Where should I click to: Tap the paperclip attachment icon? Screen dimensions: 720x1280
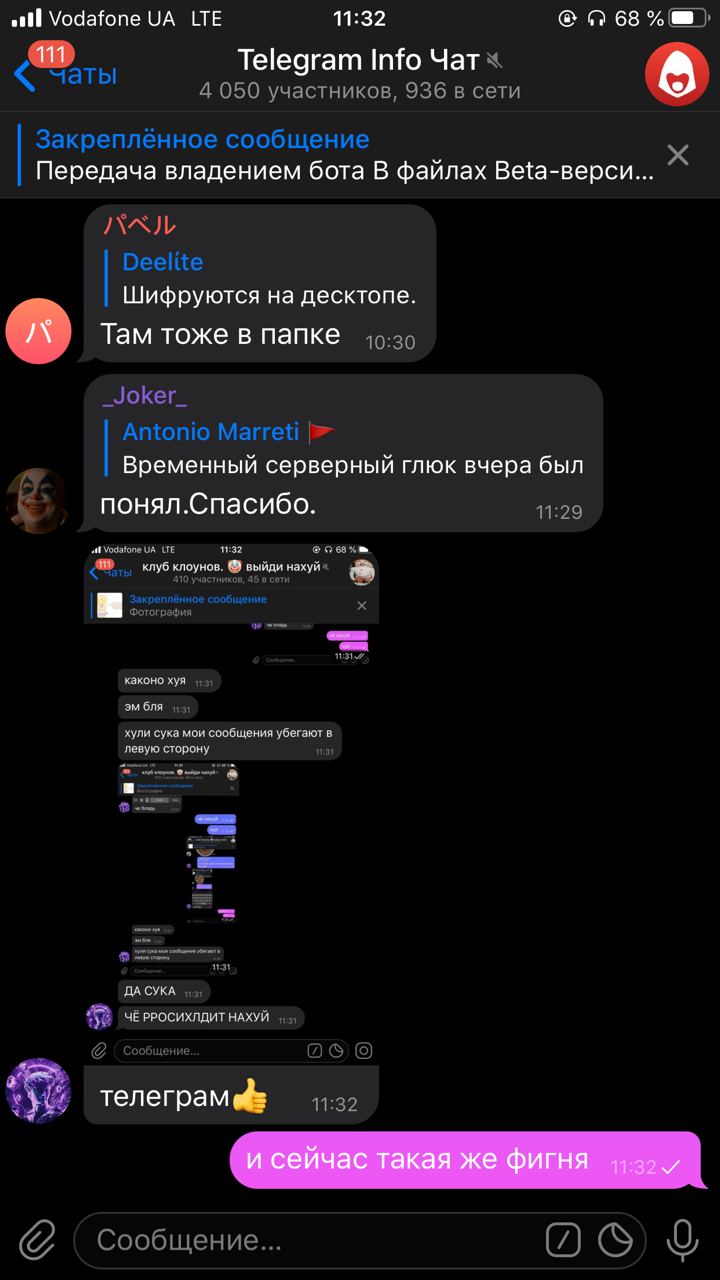pyautogui.click(x=36, y=1241)
